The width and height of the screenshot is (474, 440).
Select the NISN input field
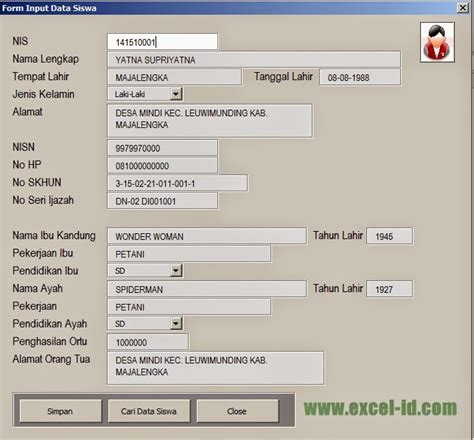pyautogui.click(x=162, y=148)
